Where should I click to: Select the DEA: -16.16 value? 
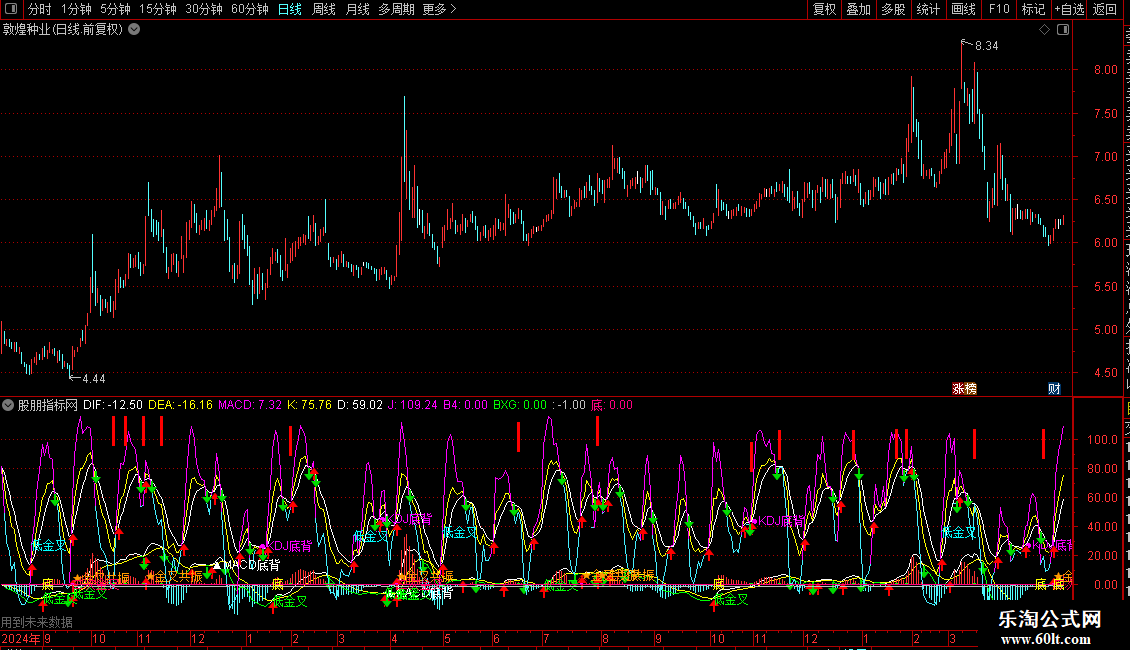tap(180, 405)
